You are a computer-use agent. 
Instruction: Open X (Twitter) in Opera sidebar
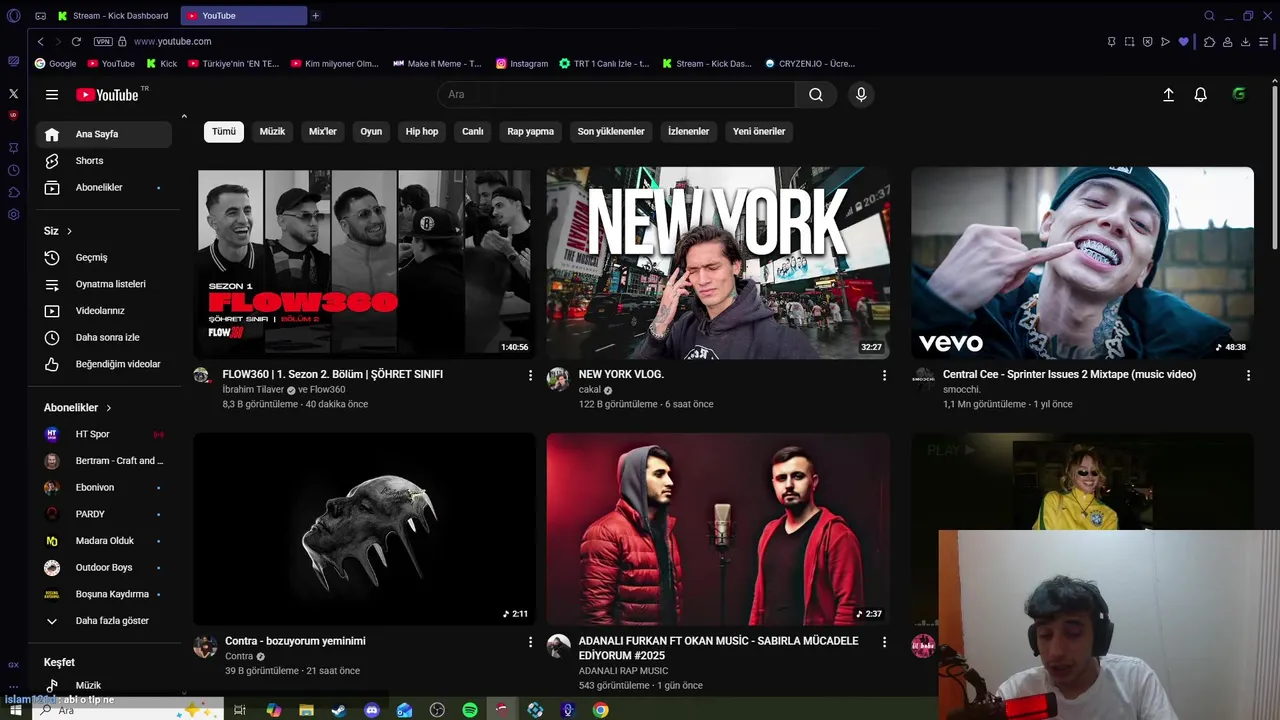(13, 93)
